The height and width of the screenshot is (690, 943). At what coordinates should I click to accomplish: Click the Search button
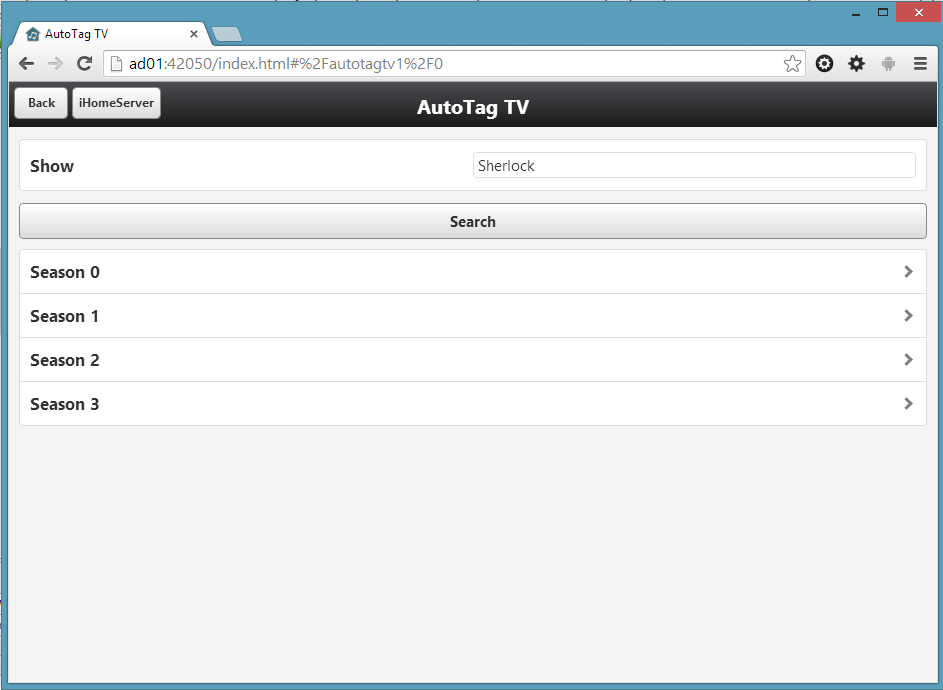(x=472, y=222)
